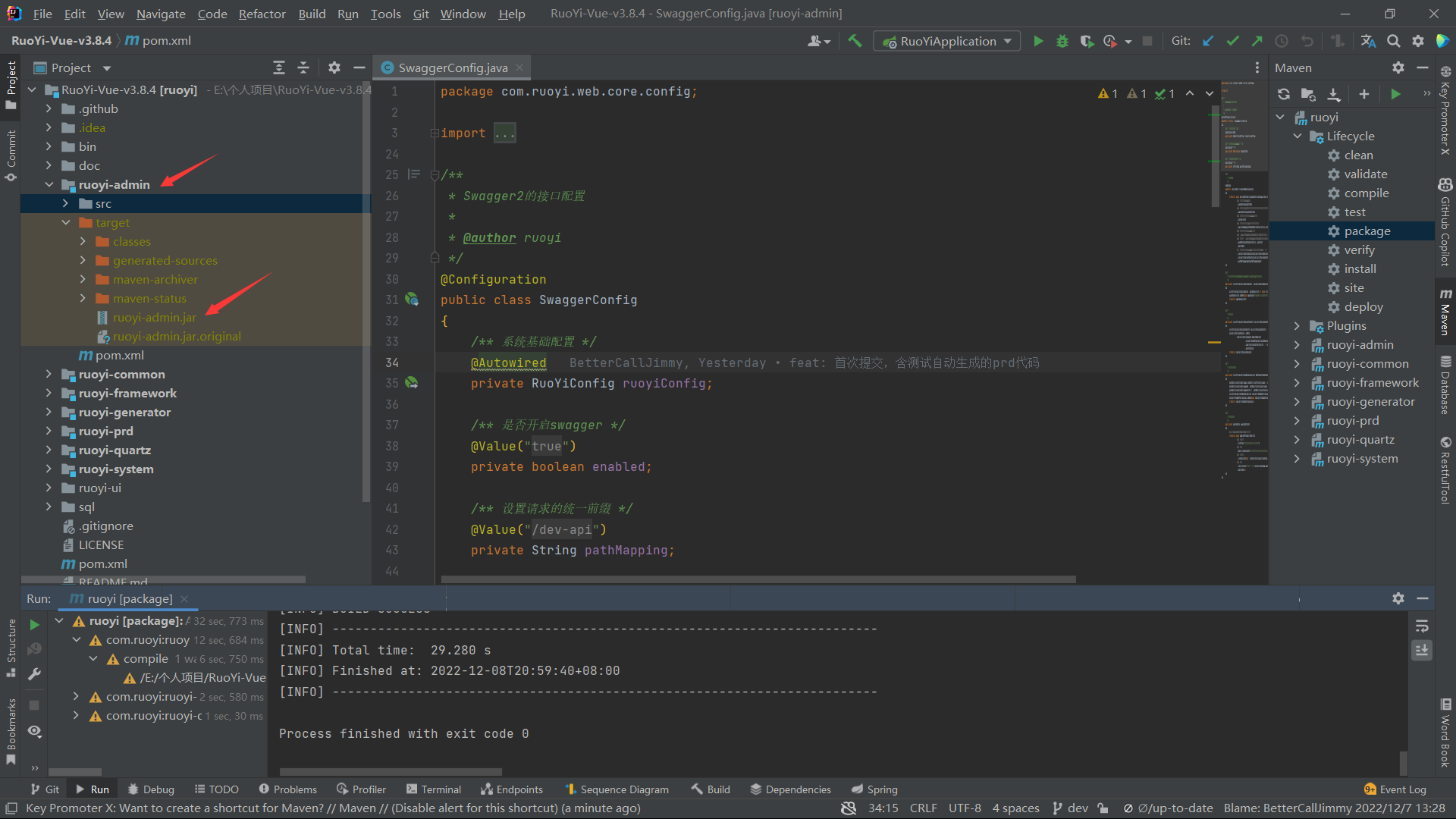Open Run panel settings gear

1398,598
